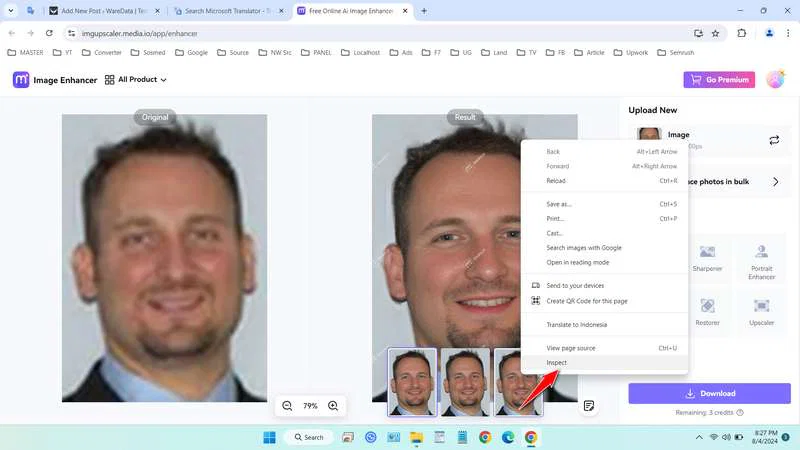Select the second result thumbnail
Screen dimensions: 800x450
[x=465, y=382]
